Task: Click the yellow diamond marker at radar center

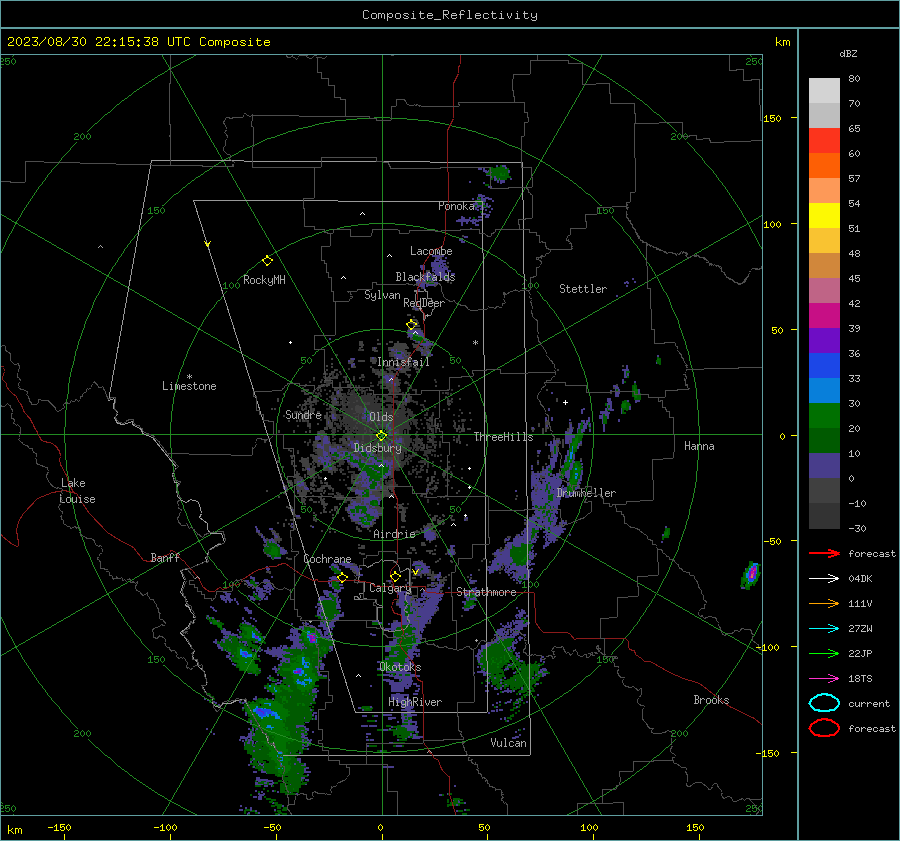Action: tap(381, 436)
